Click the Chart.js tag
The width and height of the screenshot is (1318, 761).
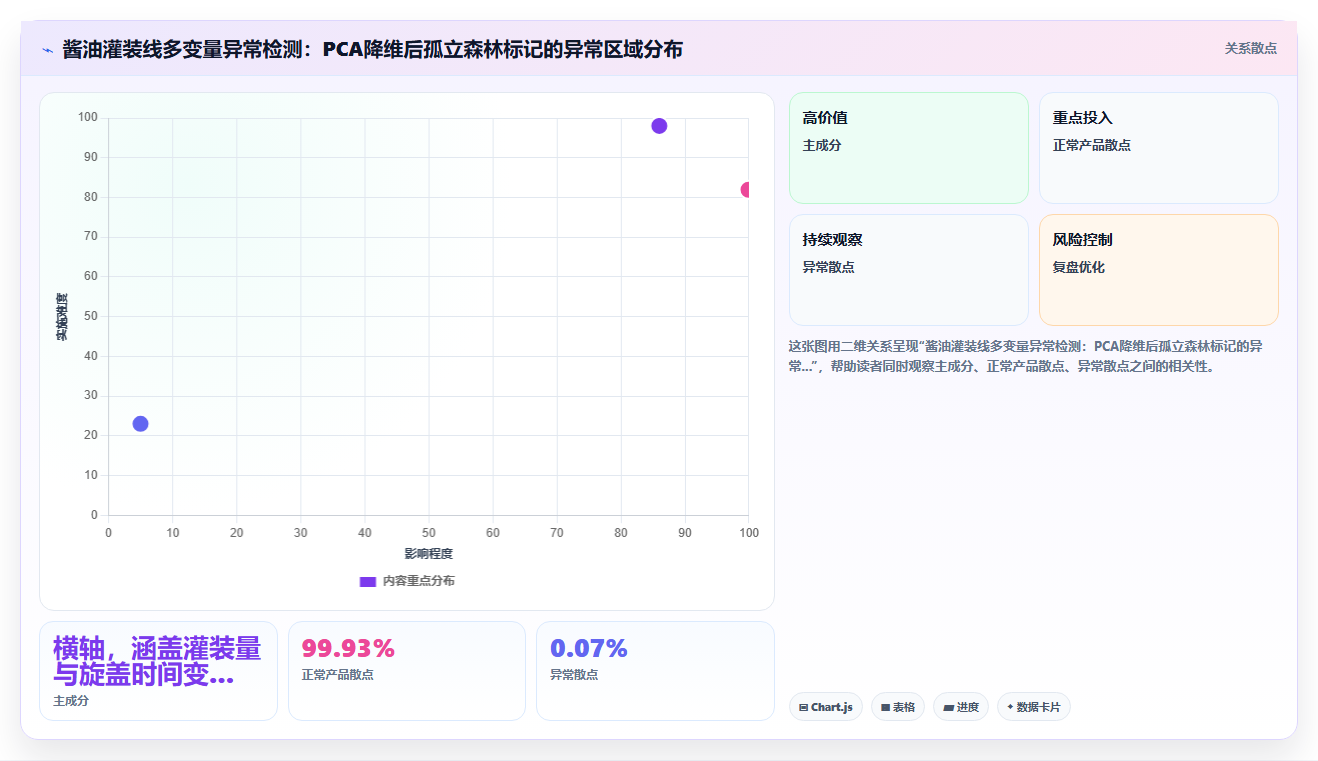[826, 707]
